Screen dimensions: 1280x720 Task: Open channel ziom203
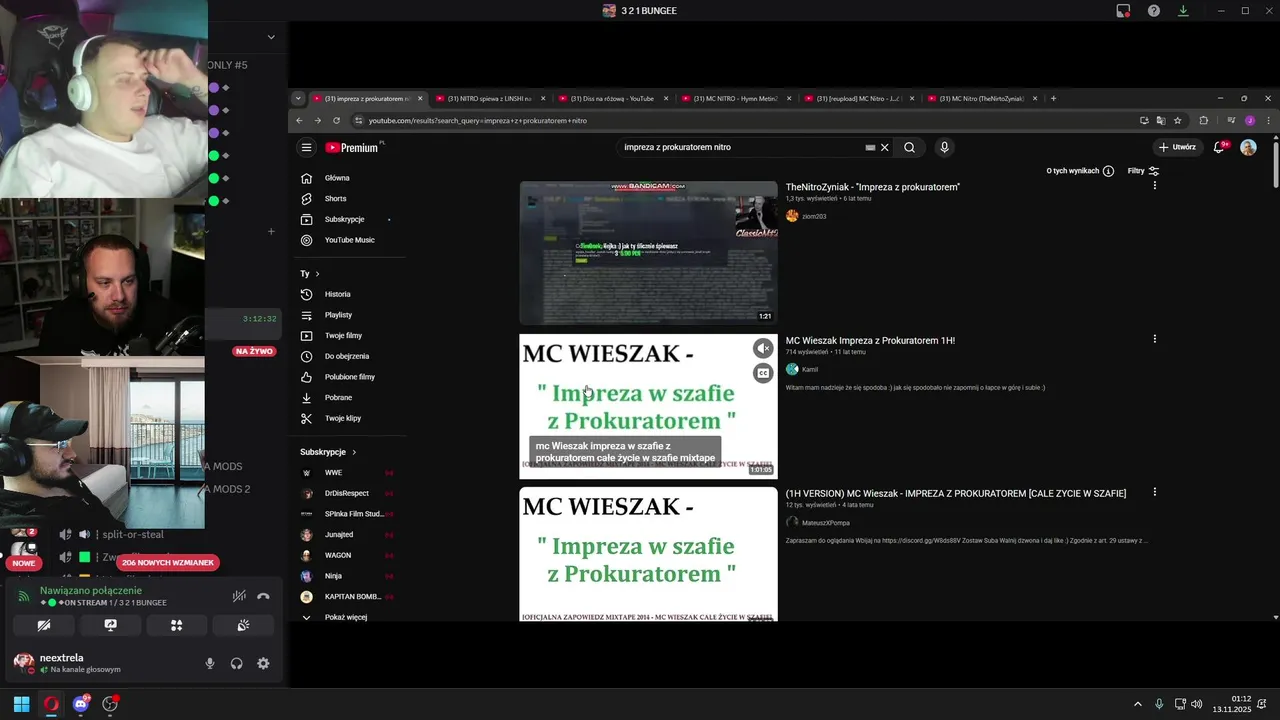point(814,216)
